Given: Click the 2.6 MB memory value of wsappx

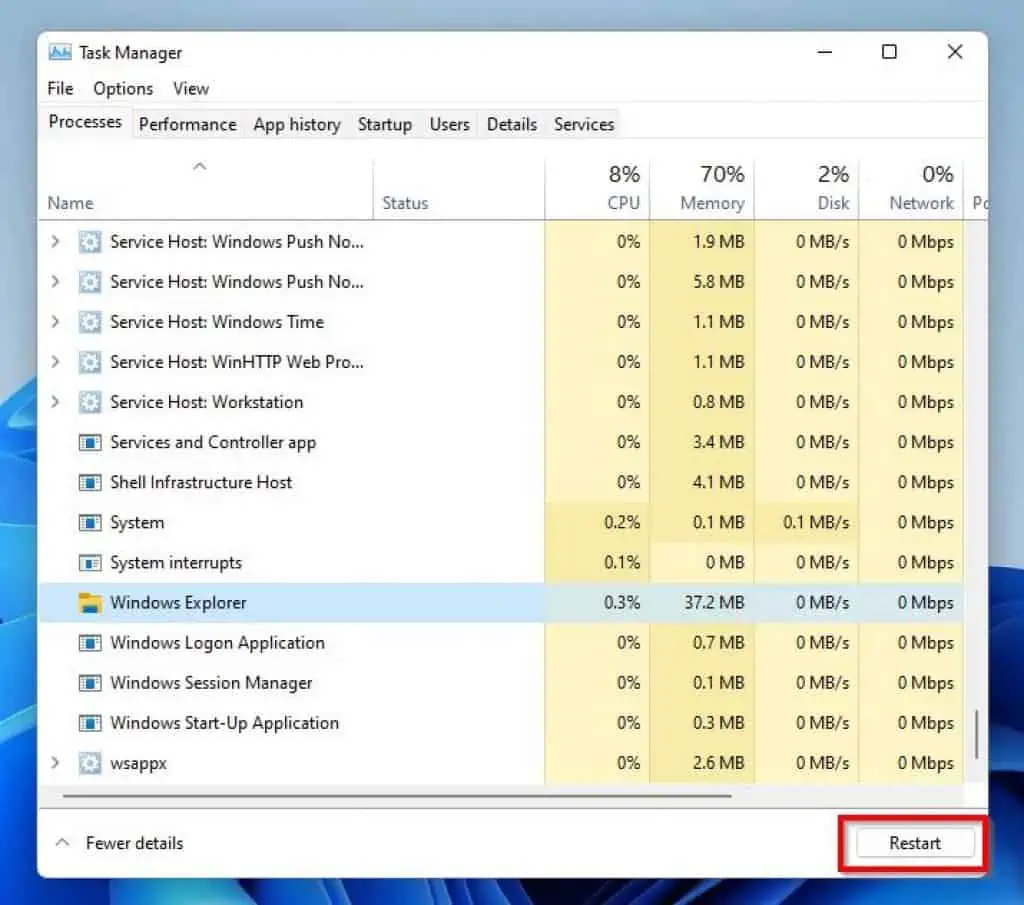Looking at the screenshot, I should (x=718, y=763).
